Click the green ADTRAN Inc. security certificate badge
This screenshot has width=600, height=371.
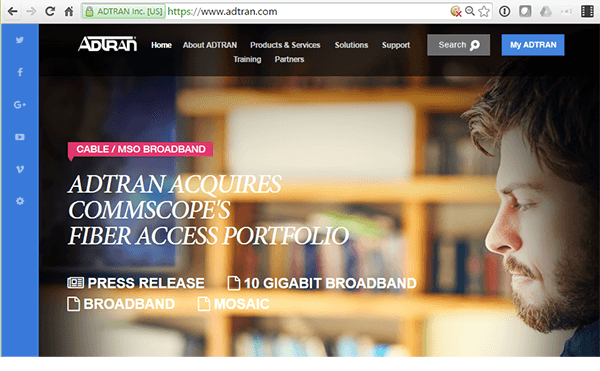point(123,11)
